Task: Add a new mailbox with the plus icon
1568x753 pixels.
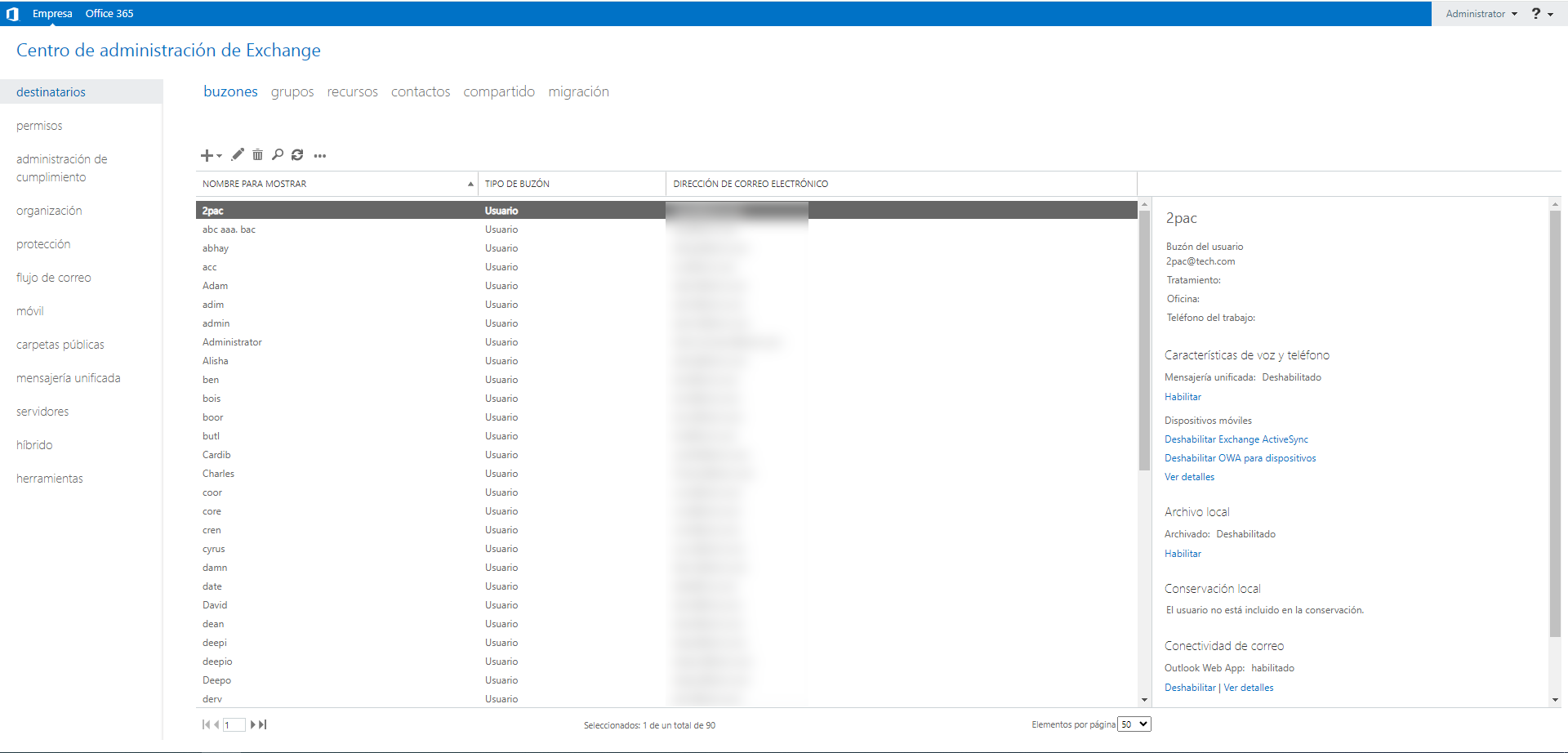Action: pos(207,155)
